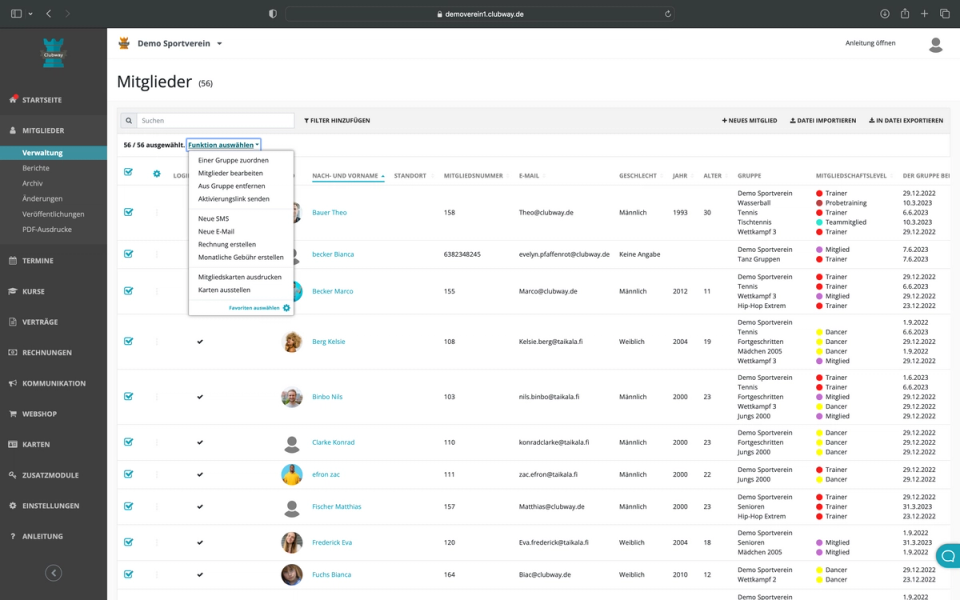
Task: Click Datei importieren button
Action: (x=823, y=121)
